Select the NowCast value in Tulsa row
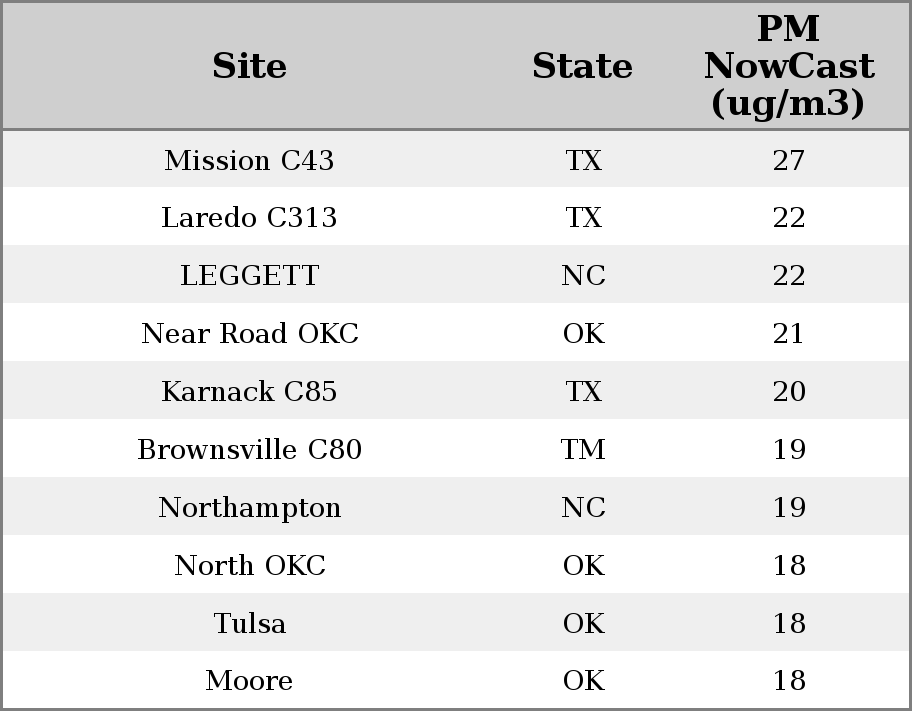 (x=788, y=624)
